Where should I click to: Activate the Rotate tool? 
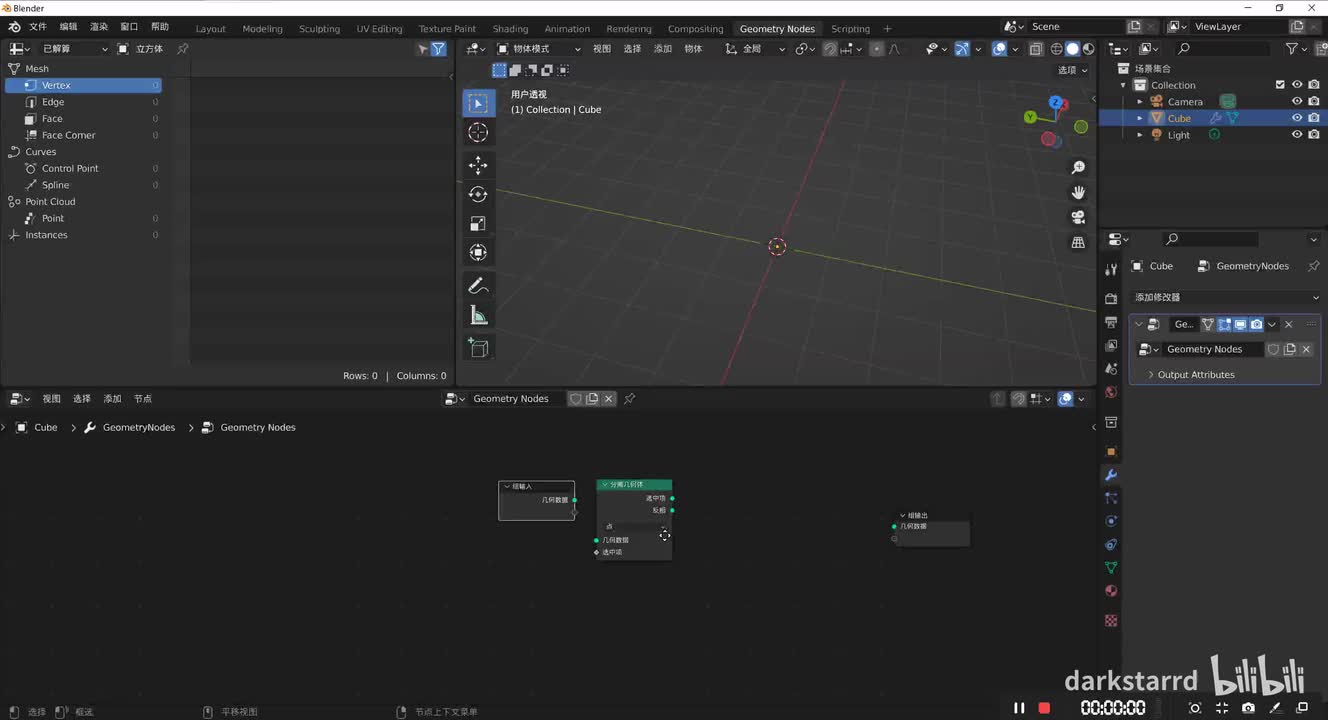point(478,195)
